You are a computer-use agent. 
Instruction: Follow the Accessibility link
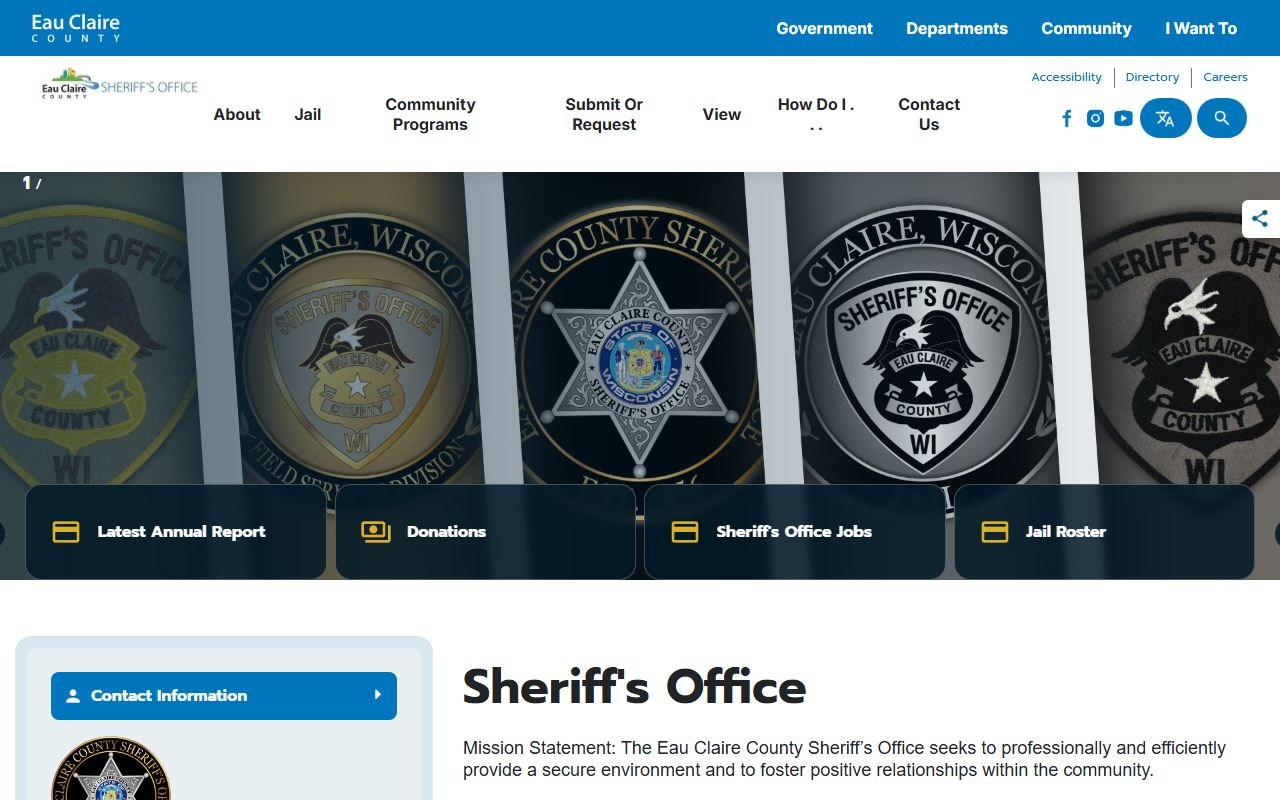1066,77
